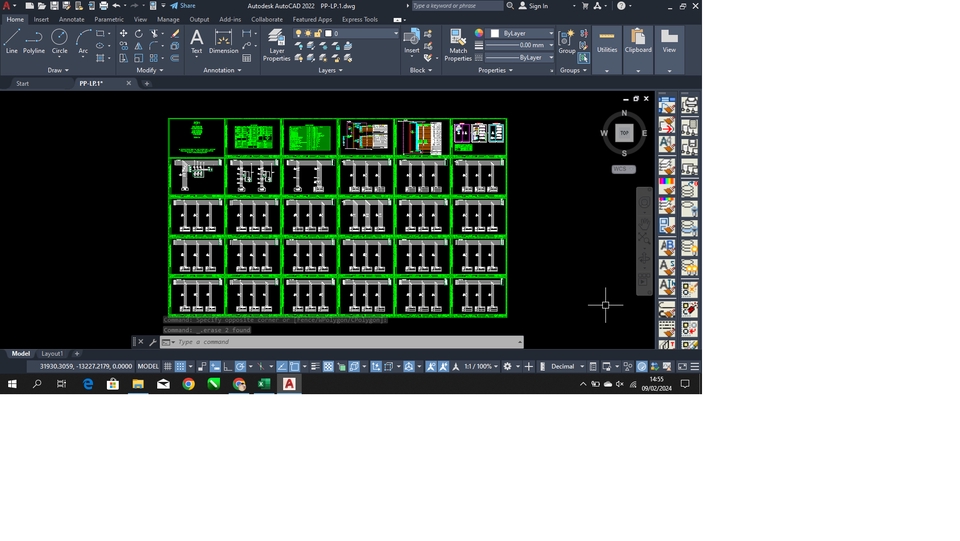Click MODEL space button on status bar

coord(148,367)
